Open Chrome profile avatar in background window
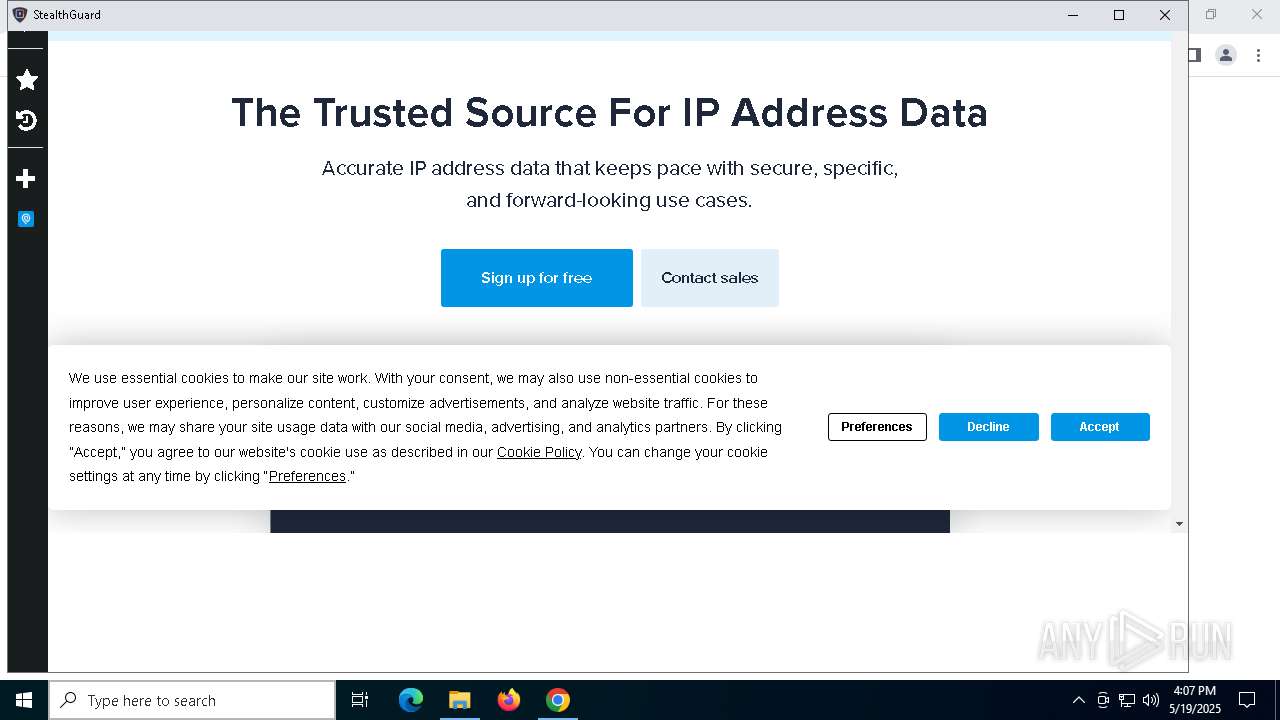1280x720 pixels. [x=1226, y=55]
